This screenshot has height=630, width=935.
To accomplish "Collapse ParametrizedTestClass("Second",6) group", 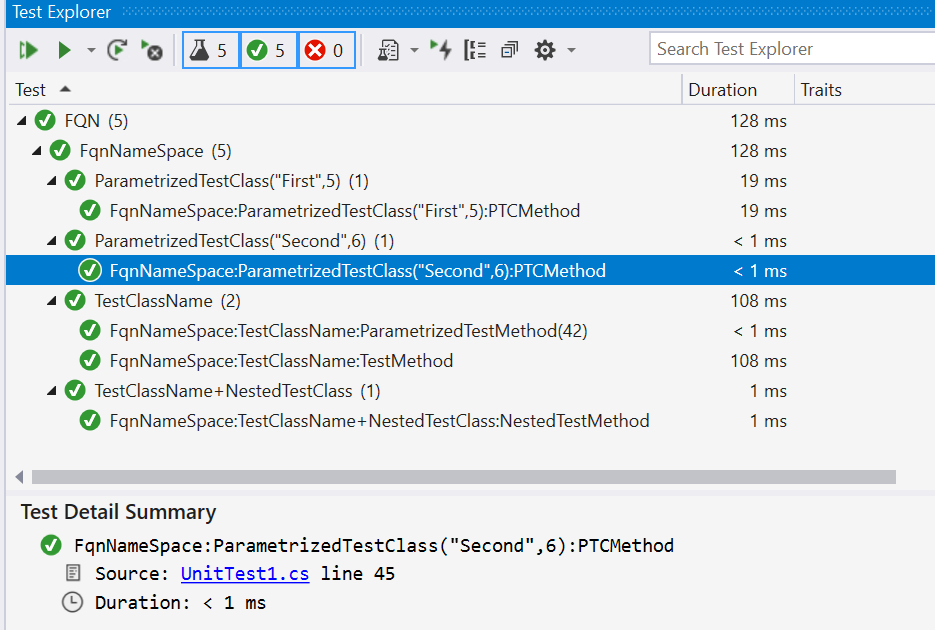I will 52,241.
